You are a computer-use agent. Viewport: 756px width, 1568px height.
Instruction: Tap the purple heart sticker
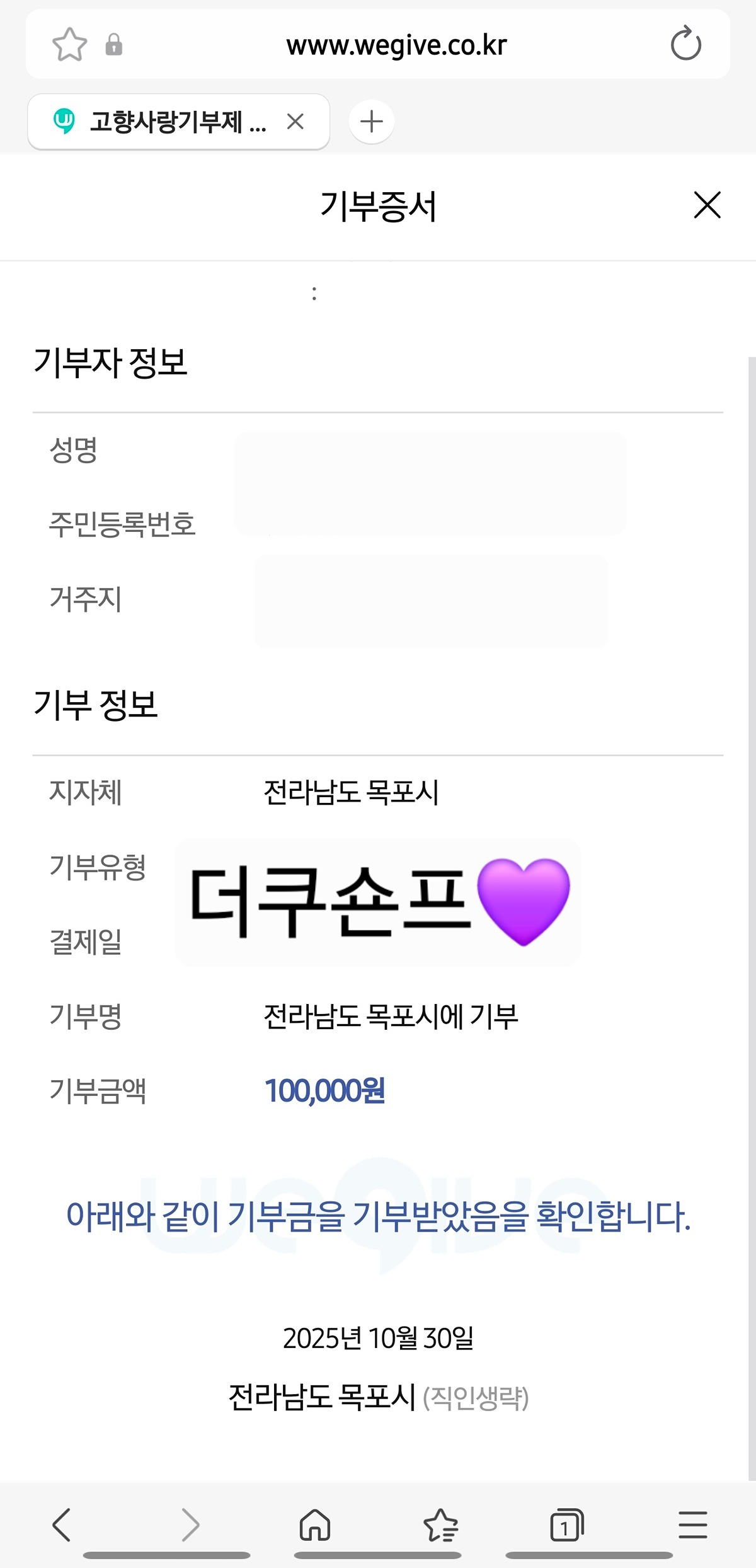pyautogui.click(x=523, y=901)
